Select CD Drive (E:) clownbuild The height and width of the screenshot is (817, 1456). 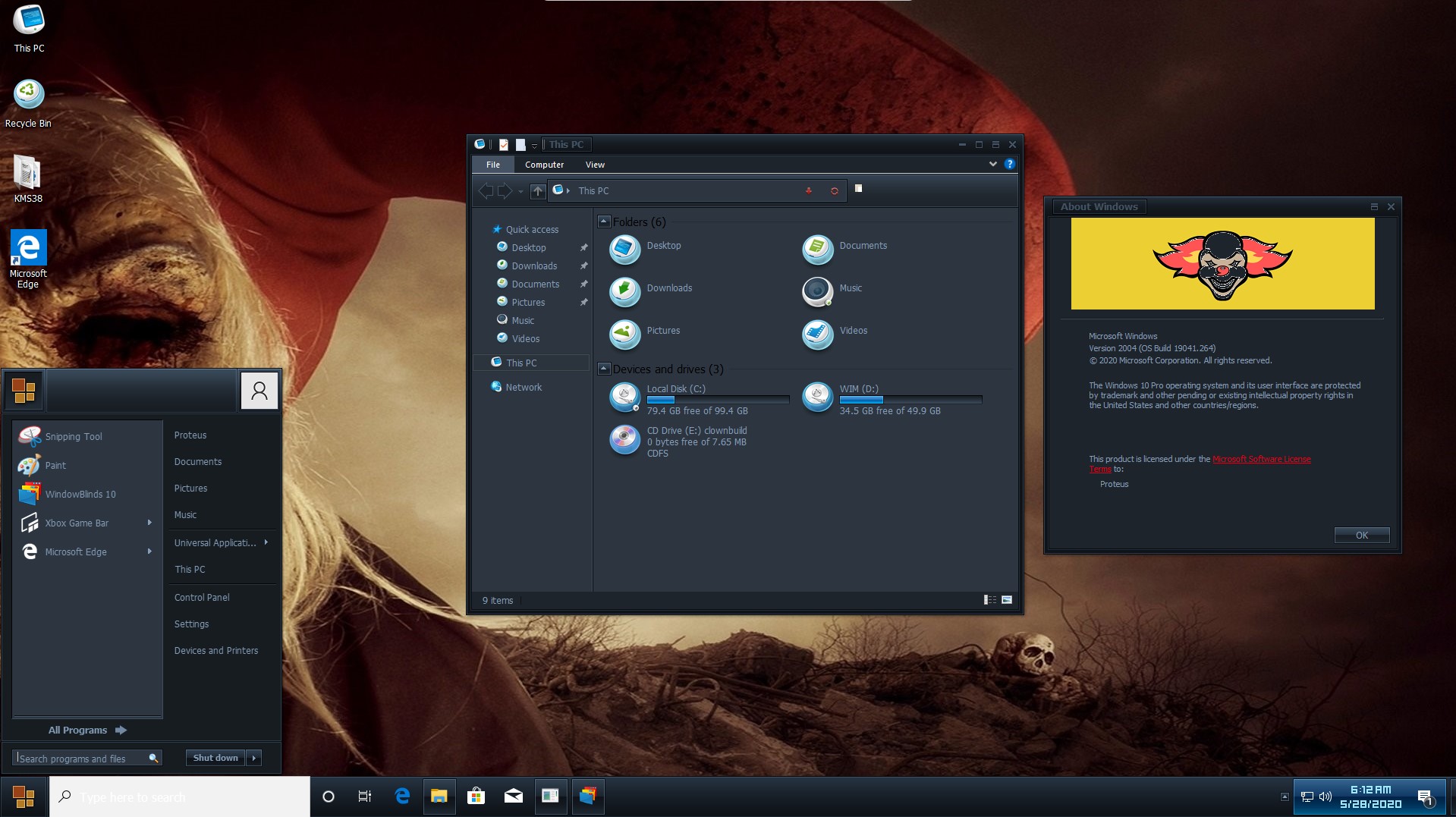[x=680, y=441]
